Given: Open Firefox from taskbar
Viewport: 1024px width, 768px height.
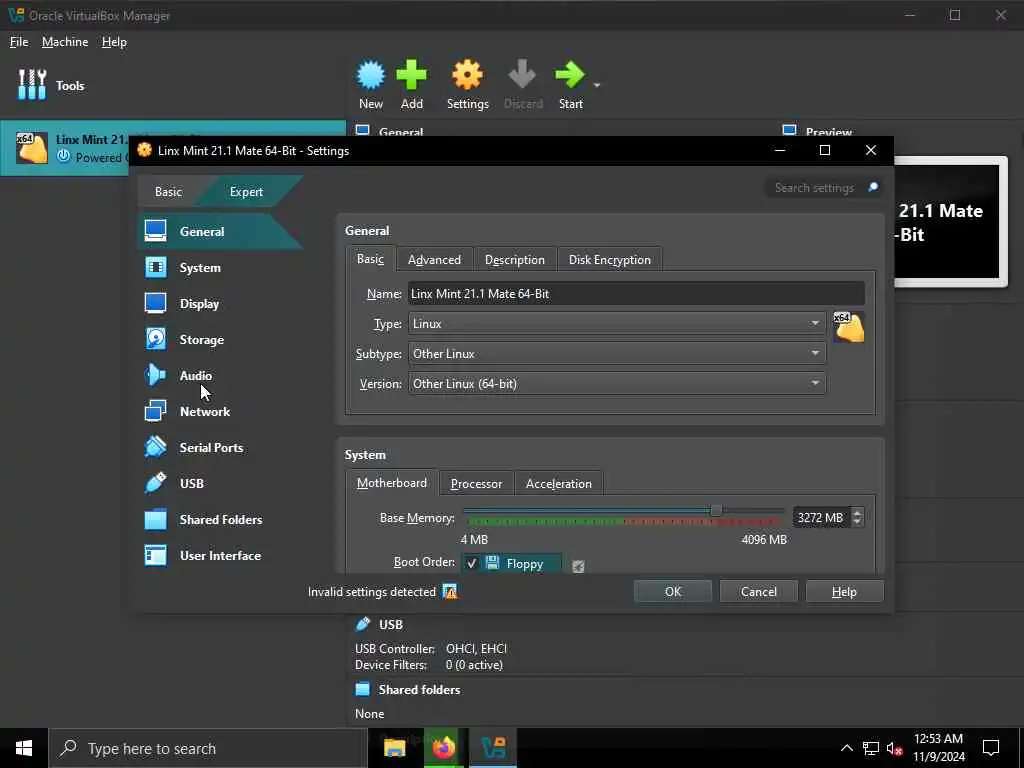Looking at the screenshot, I should click(443, 748).
